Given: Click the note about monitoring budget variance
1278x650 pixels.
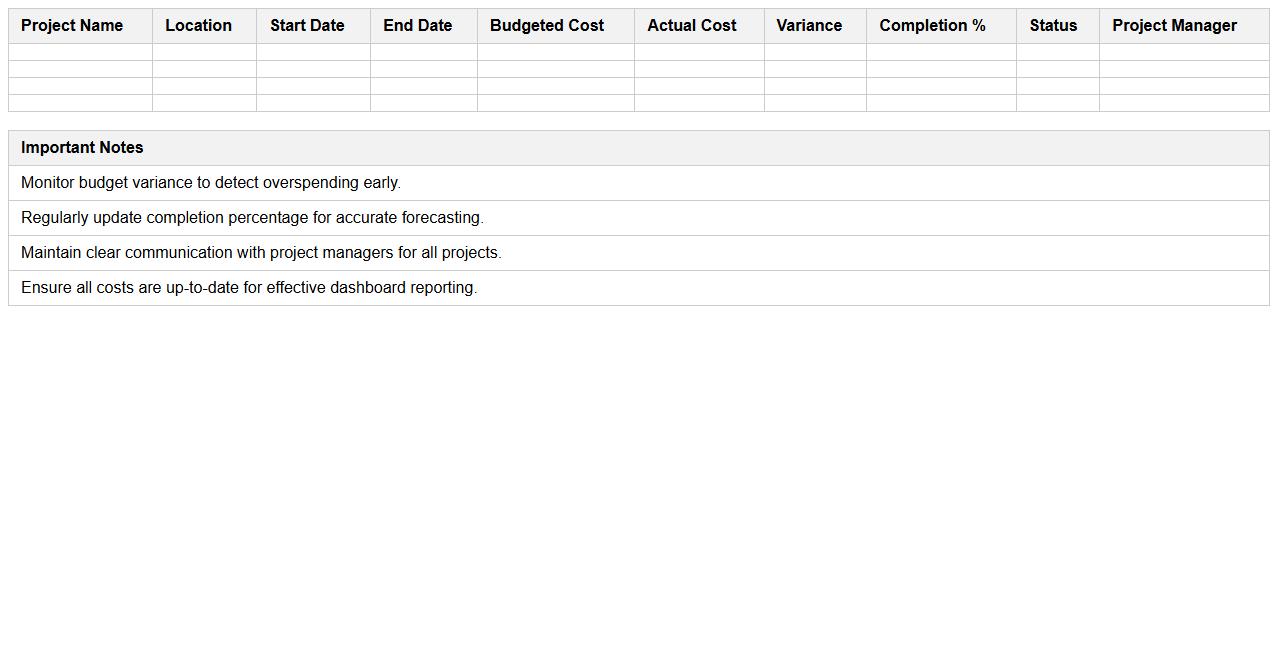Looking at the screenshot, I should (211, 182).
